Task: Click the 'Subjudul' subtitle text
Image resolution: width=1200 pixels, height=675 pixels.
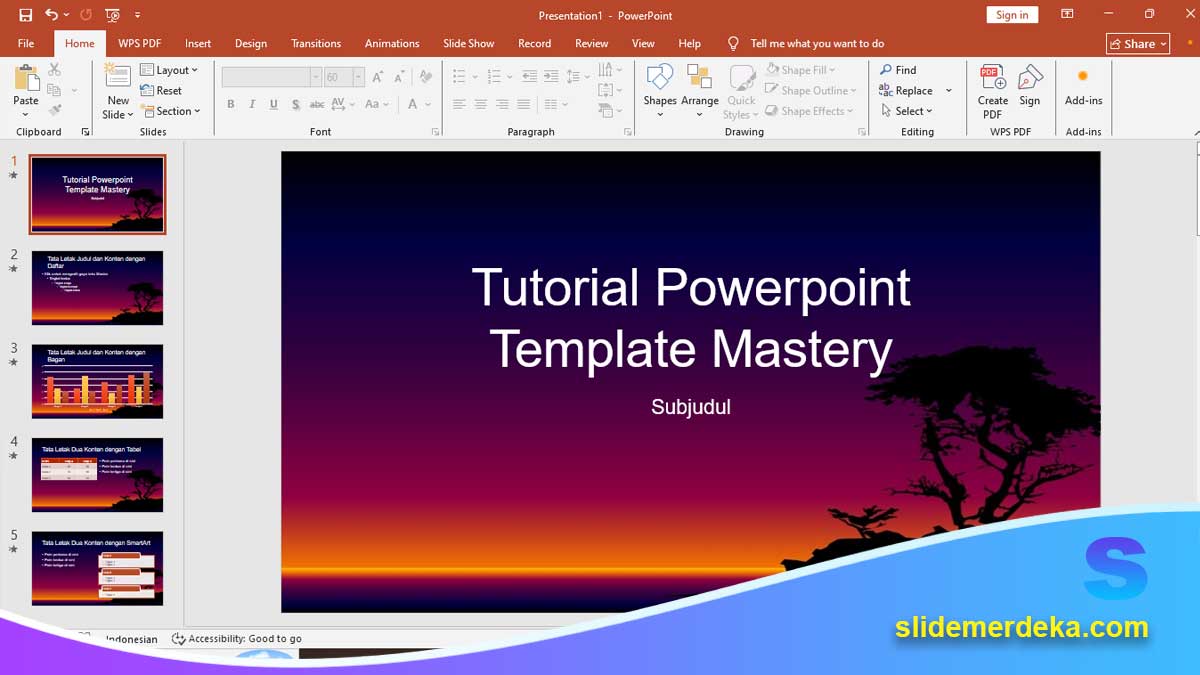Action: 691,407
